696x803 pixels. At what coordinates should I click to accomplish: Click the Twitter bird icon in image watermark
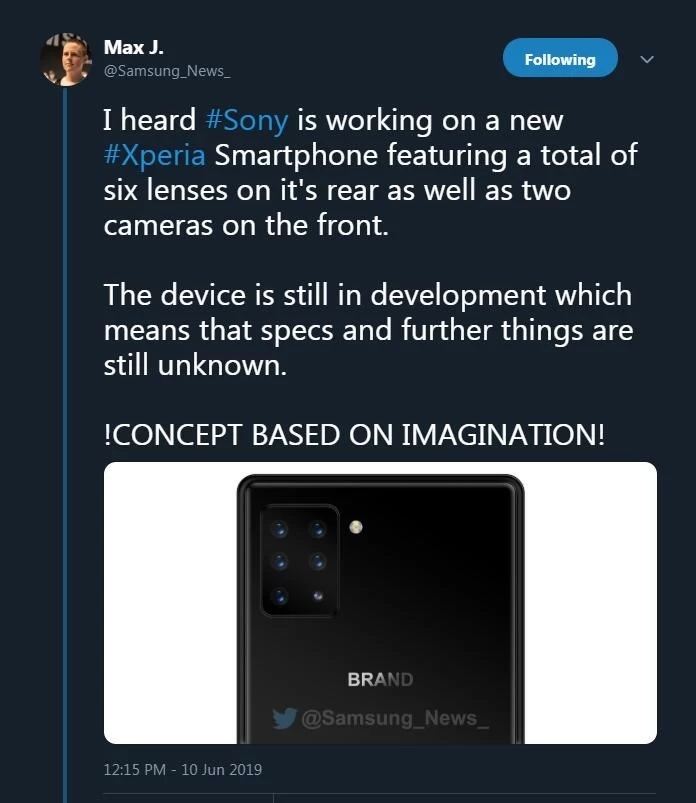284,718
